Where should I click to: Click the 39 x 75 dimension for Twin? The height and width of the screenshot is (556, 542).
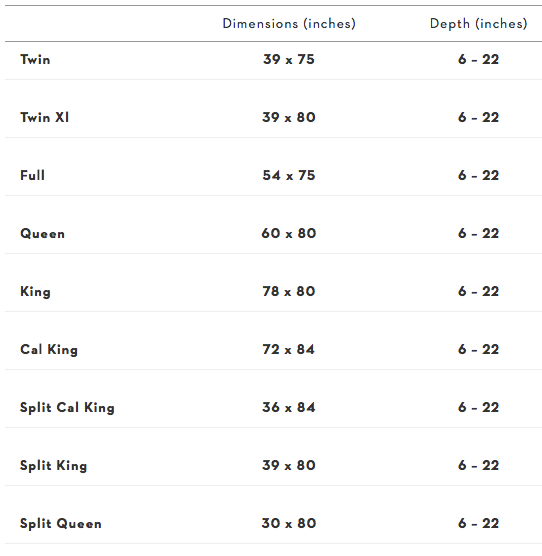point(289,59)
